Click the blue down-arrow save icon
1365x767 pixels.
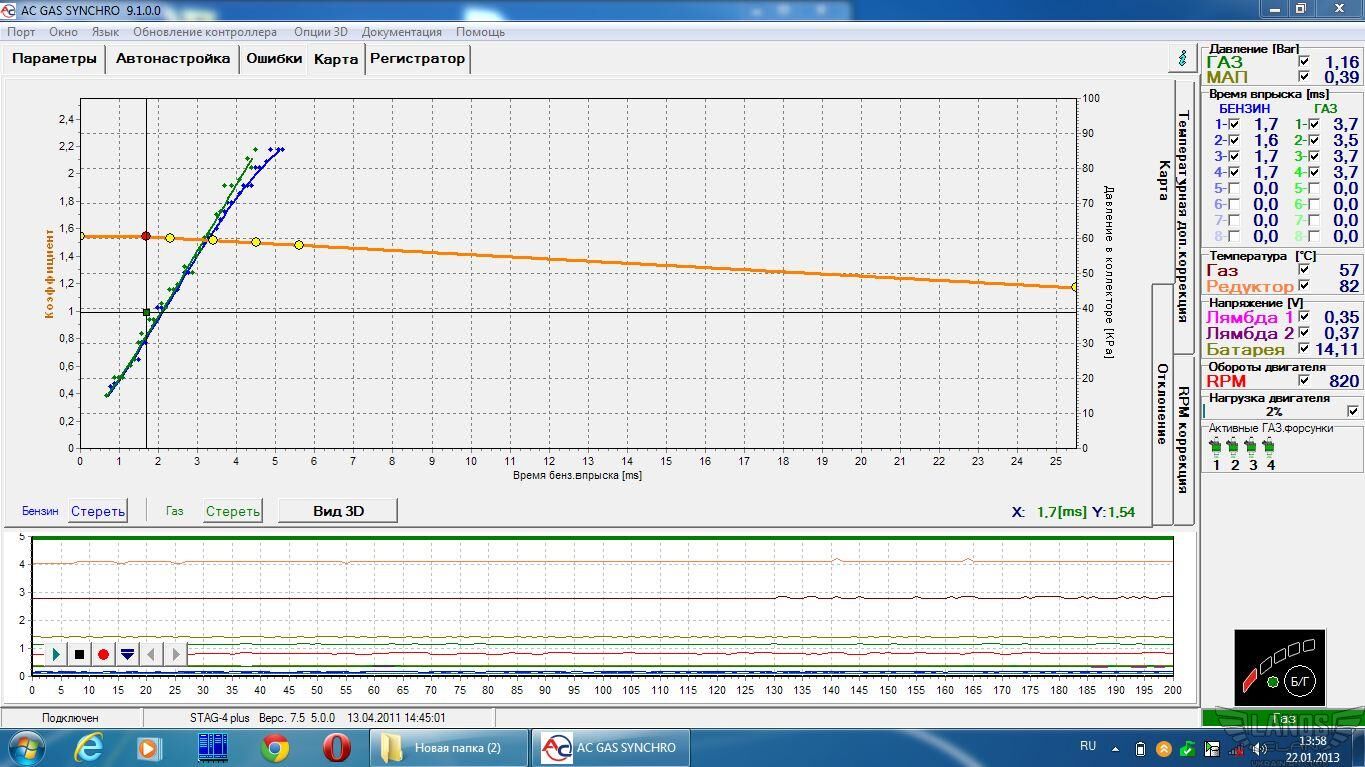click(127, 654)
